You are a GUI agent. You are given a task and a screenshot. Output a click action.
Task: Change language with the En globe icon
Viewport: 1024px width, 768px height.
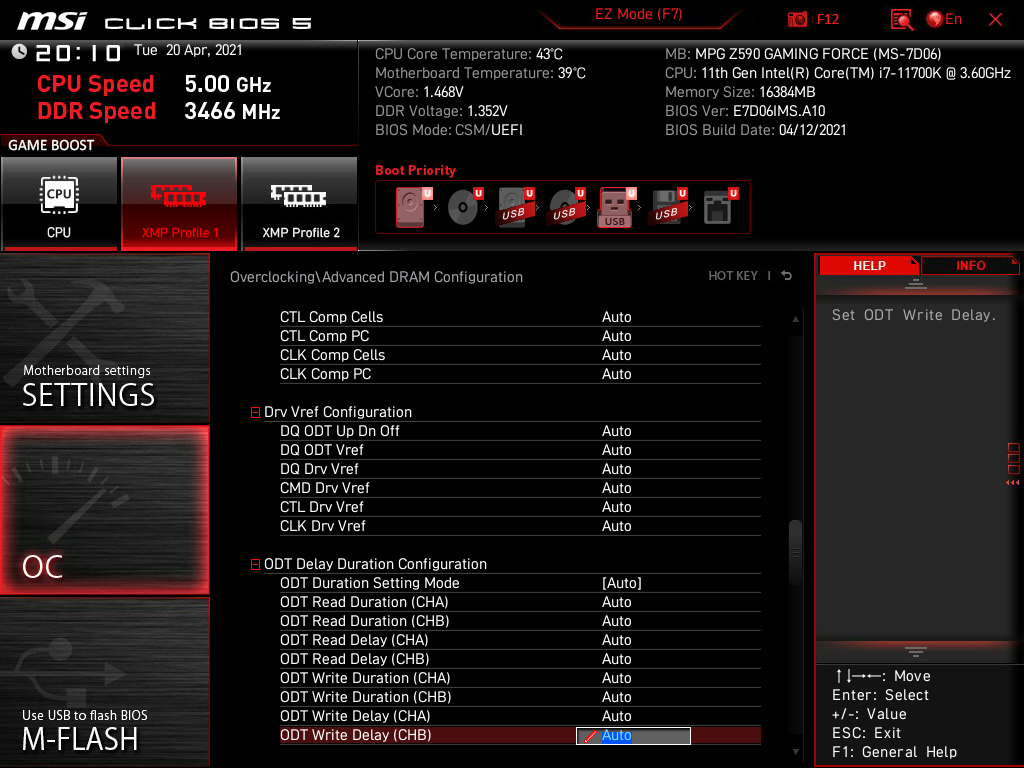pyautogui.click(x=944, y=20)
